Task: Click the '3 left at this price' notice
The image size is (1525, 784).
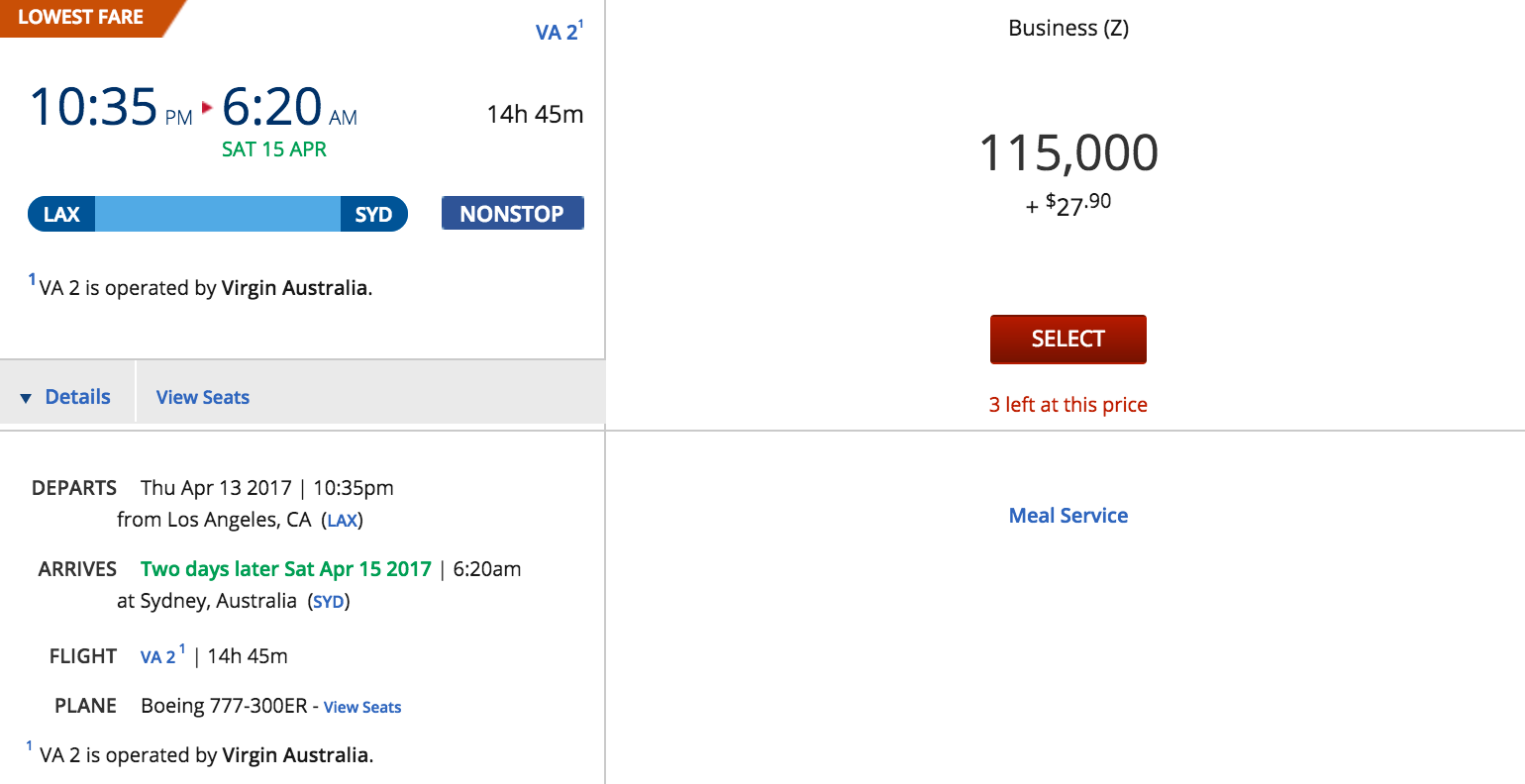Action: (x=1067, y=404)
